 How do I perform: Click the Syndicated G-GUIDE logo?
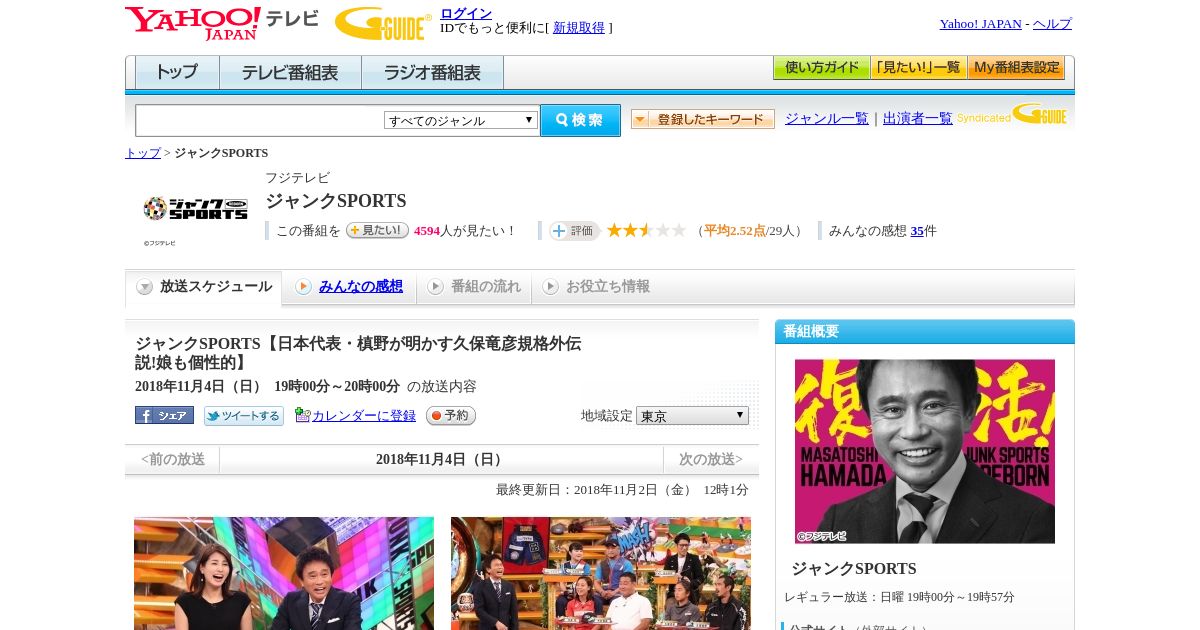click(1012, 115)
